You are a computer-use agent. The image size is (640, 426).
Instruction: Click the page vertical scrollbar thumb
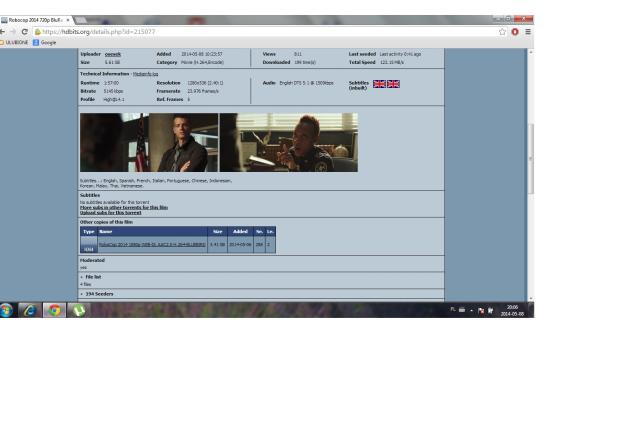(531, 159)
